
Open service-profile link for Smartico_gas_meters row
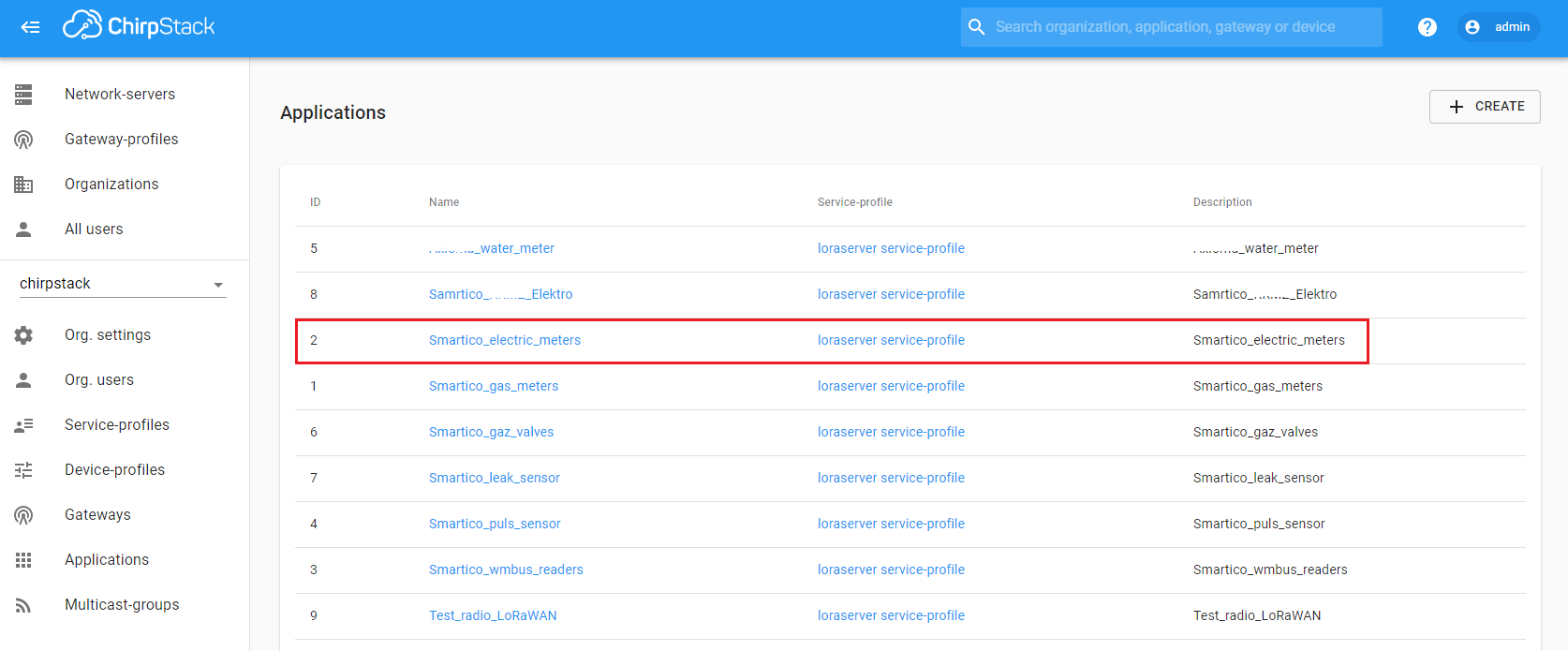coord(890,386)
